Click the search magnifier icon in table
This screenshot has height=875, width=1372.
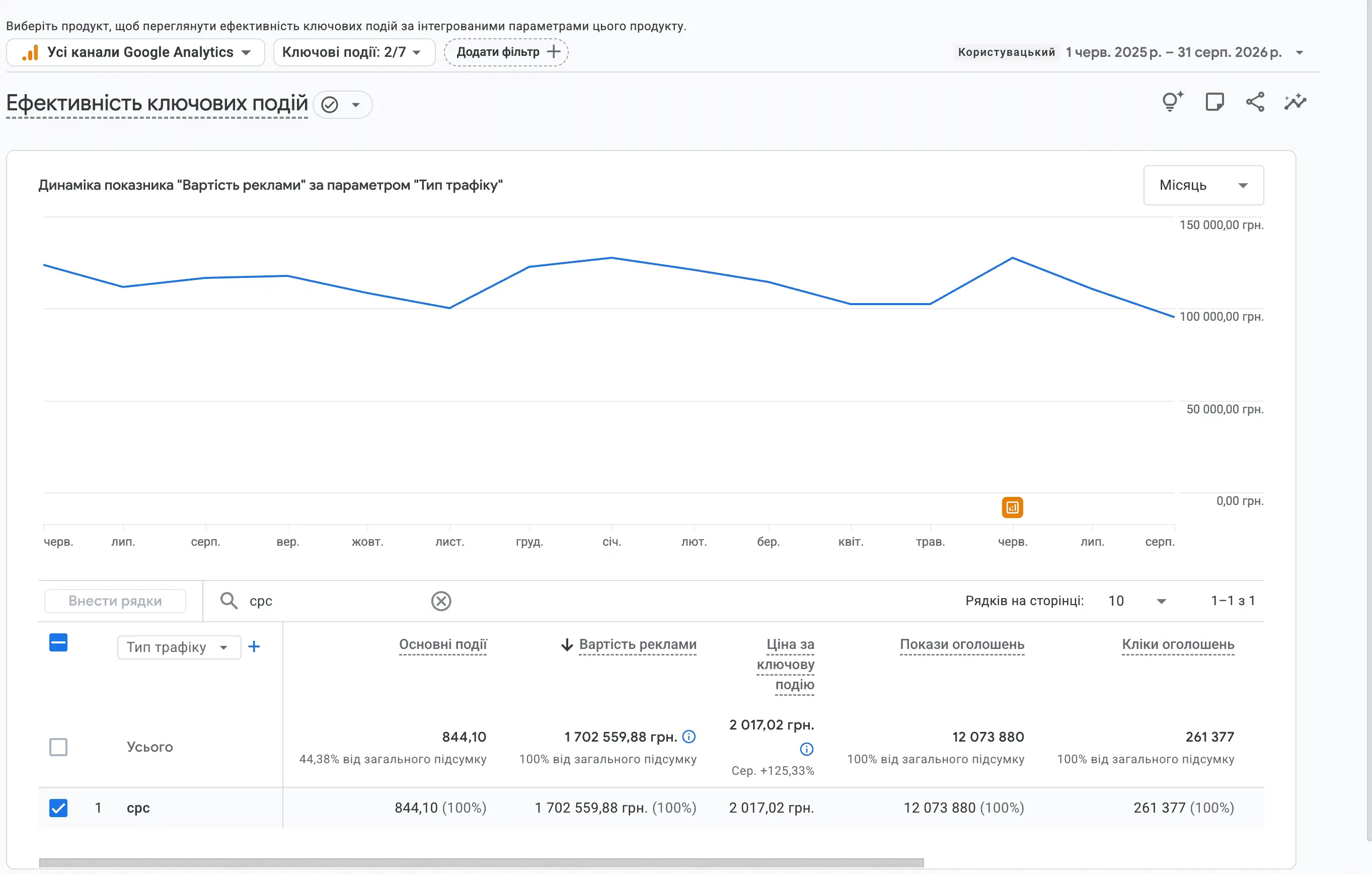tap(228, 601)
